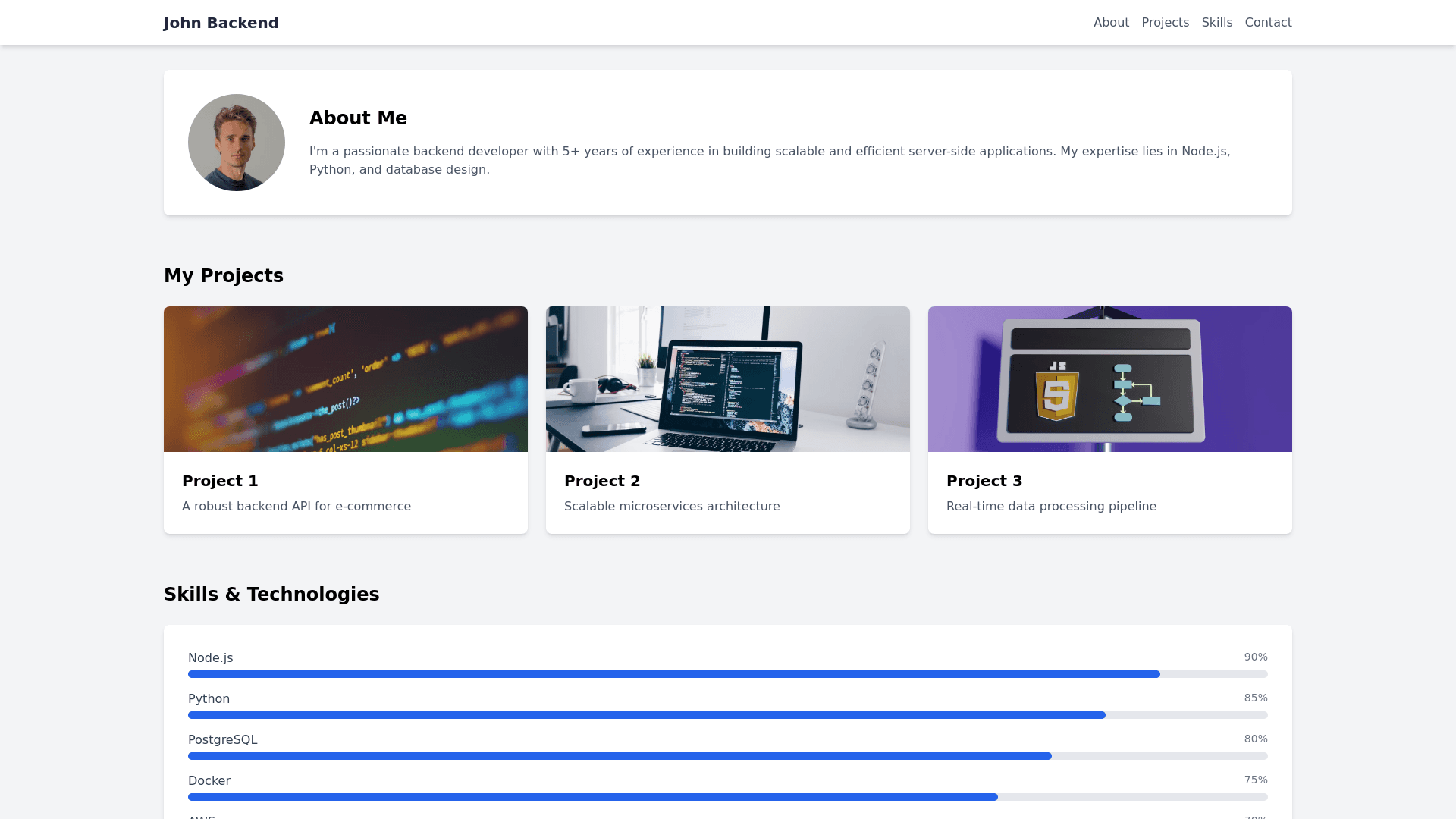The height and width of the screenshot is (819, 1456).
Task: Click Scalable microservices architecture description
Action: tap(672, 506)
